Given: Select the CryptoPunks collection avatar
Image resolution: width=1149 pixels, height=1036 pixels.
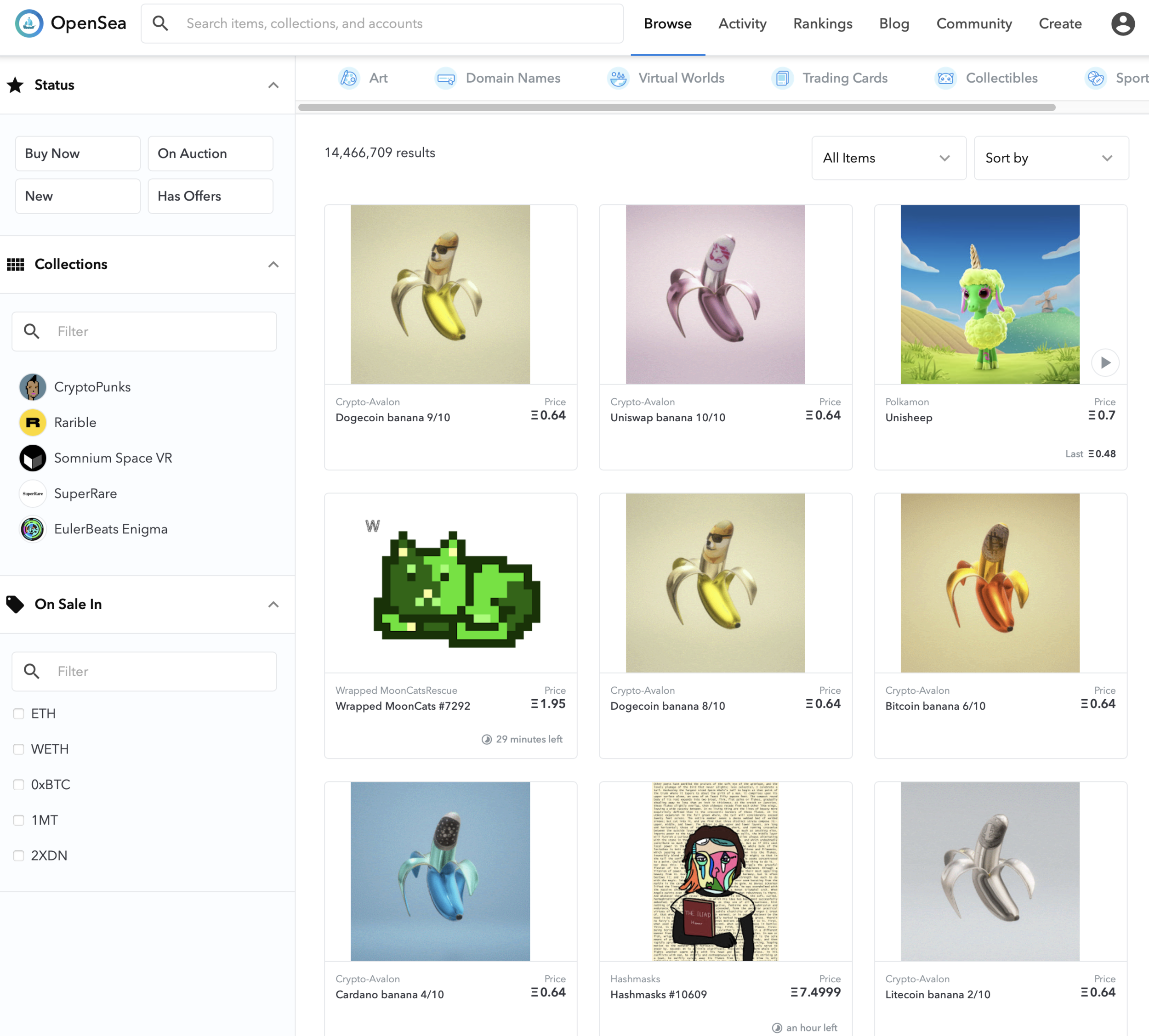Looking at the screenshot, I should [33, 387].
